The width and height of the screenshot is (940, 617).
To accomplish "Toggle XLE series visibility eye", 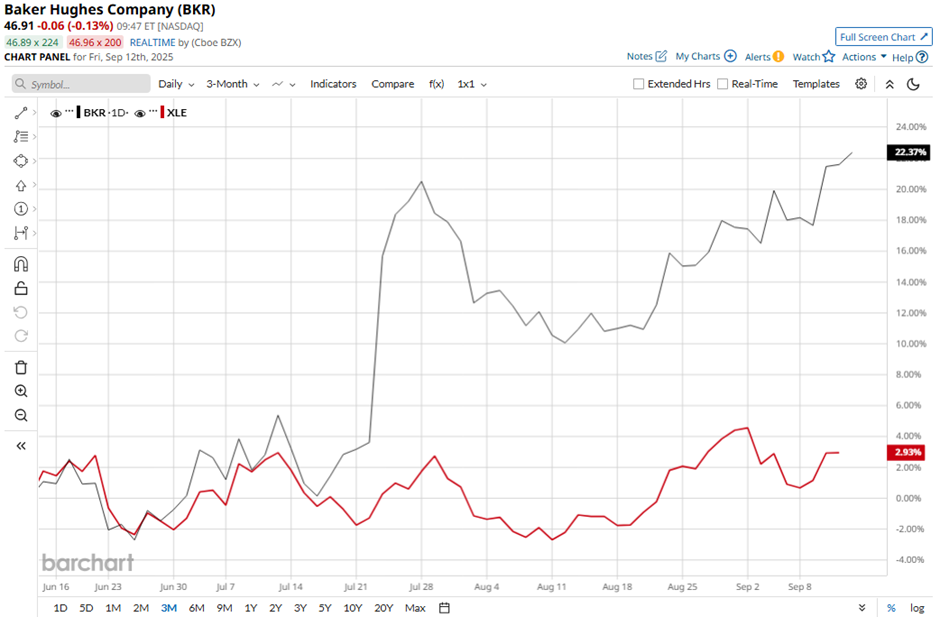I will pos(140,113).
